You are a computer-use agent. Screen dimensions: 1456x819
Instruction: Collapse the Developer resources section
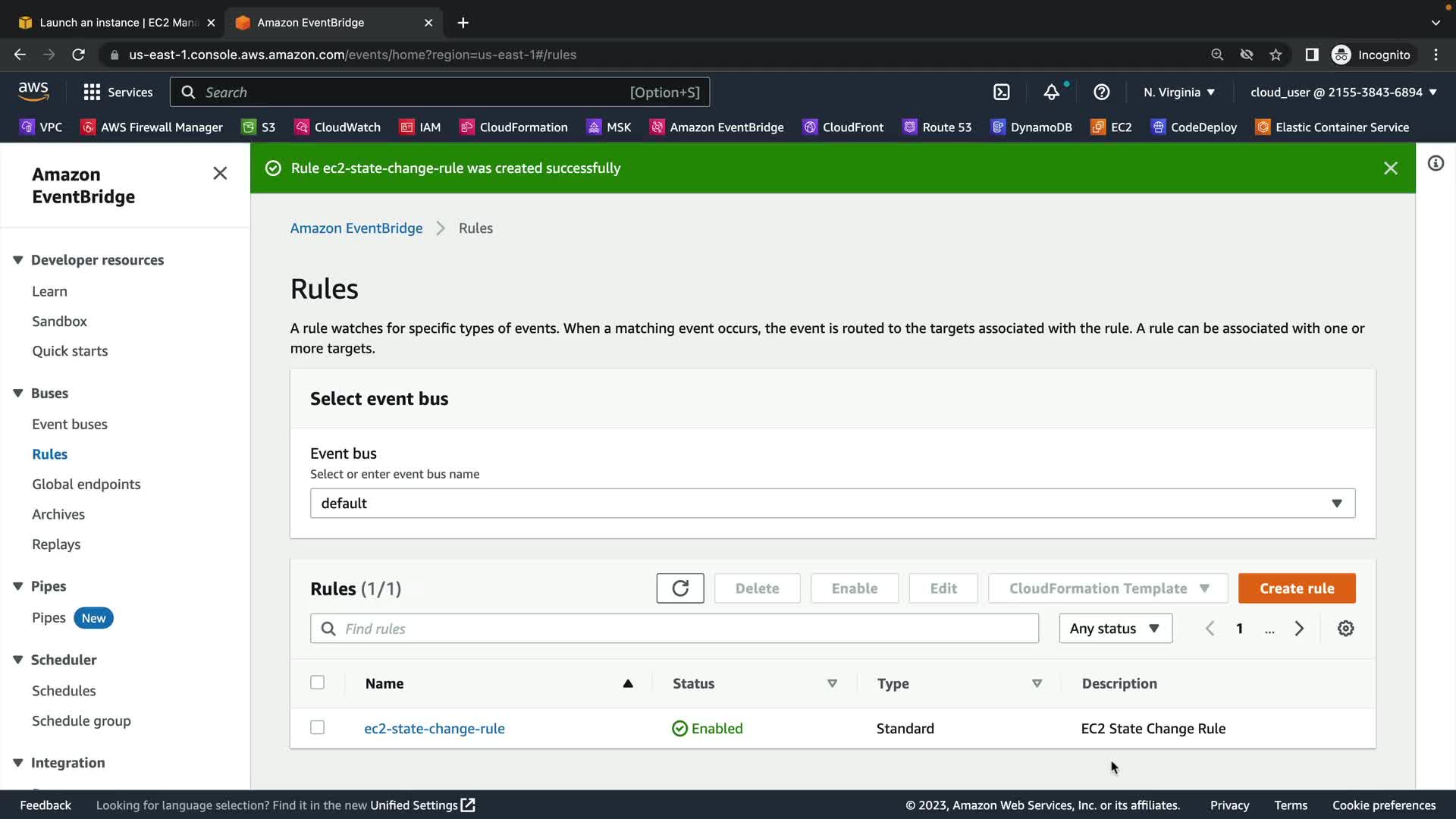coord(18,260)
